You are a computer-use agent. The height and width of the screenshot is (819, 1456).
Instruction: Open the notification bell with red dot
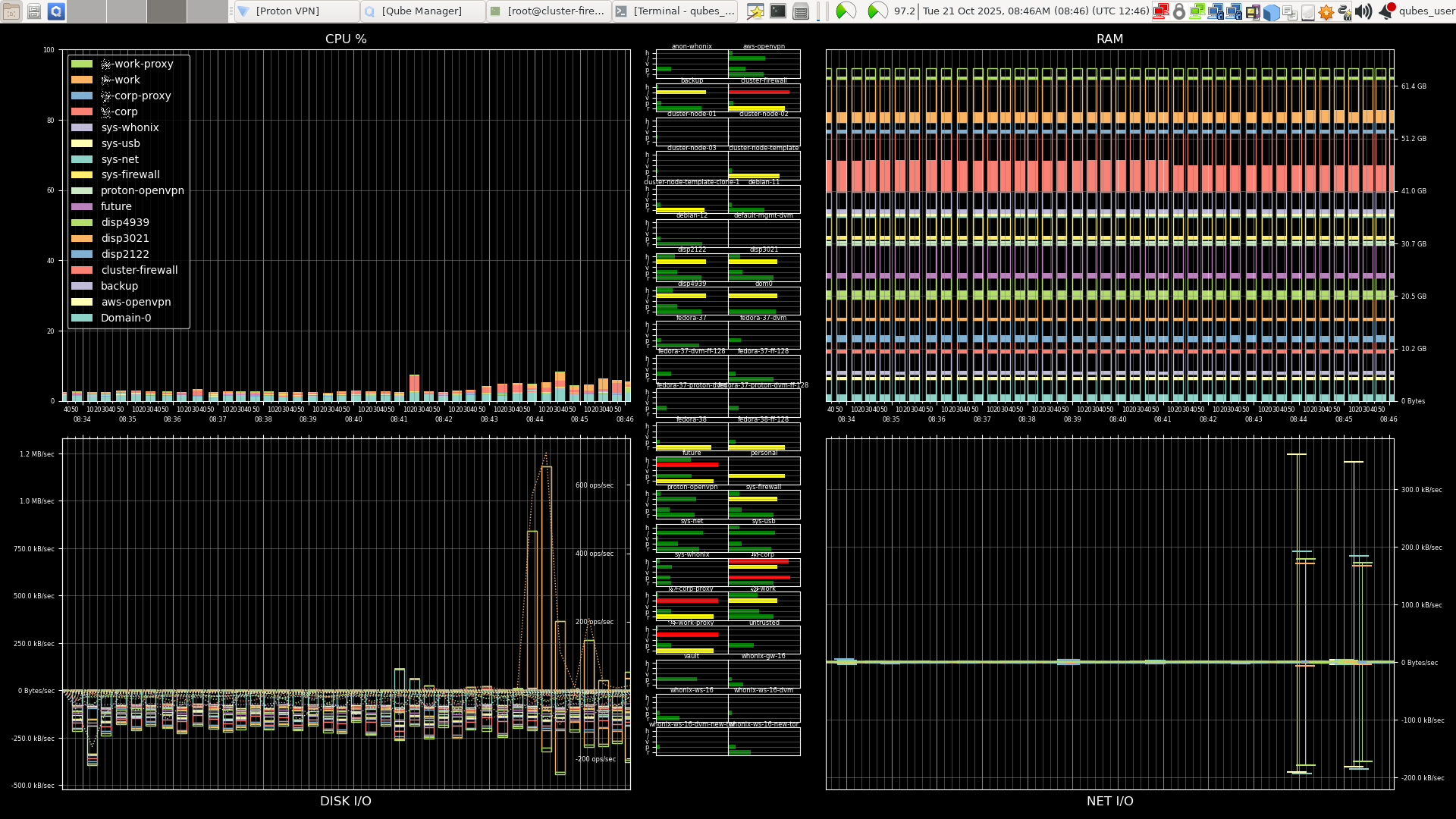(1386, 11)
